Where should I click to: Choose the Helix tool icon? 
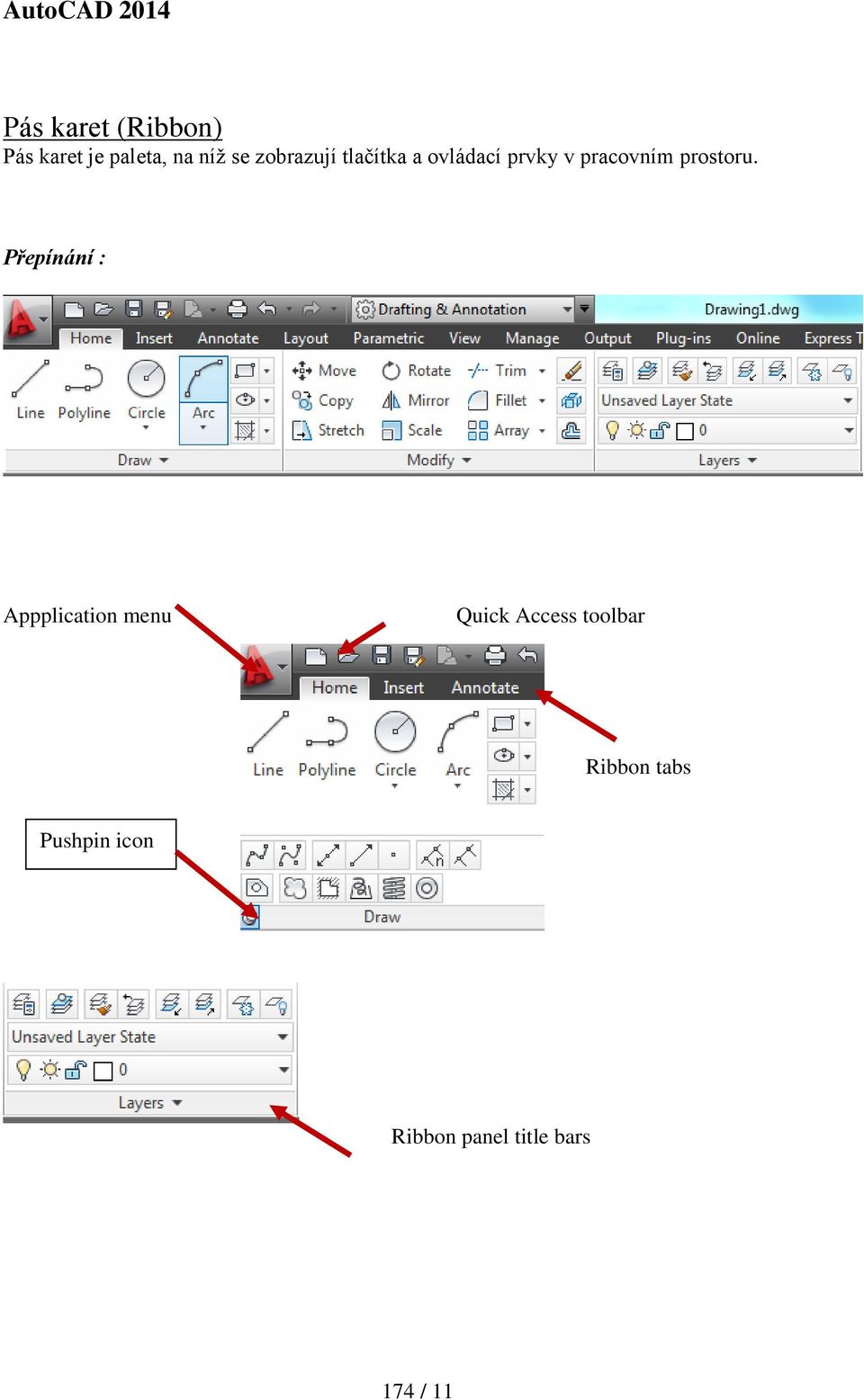click(394, 889)
